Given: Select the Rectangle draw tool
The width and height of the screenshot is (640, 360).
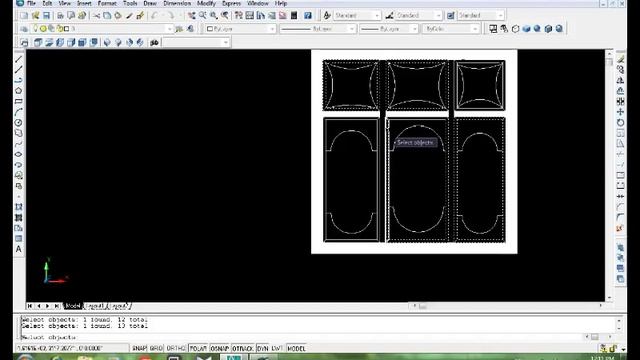Looking at the screenshot, I should click(19, 101).
